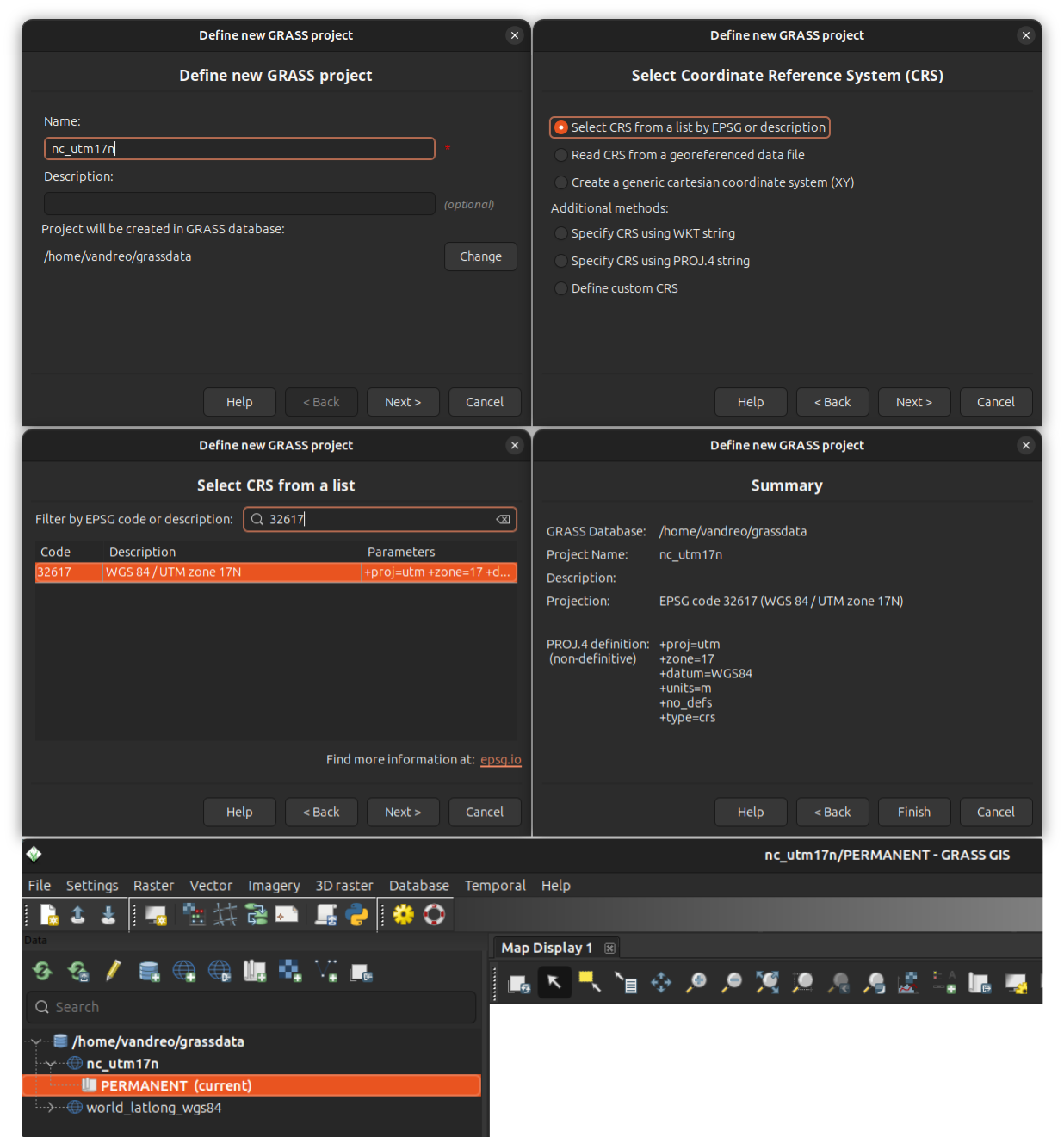Click the edit pencil in the Data panel
The width and height of the screenshot is (1064, 1137).
113,971
